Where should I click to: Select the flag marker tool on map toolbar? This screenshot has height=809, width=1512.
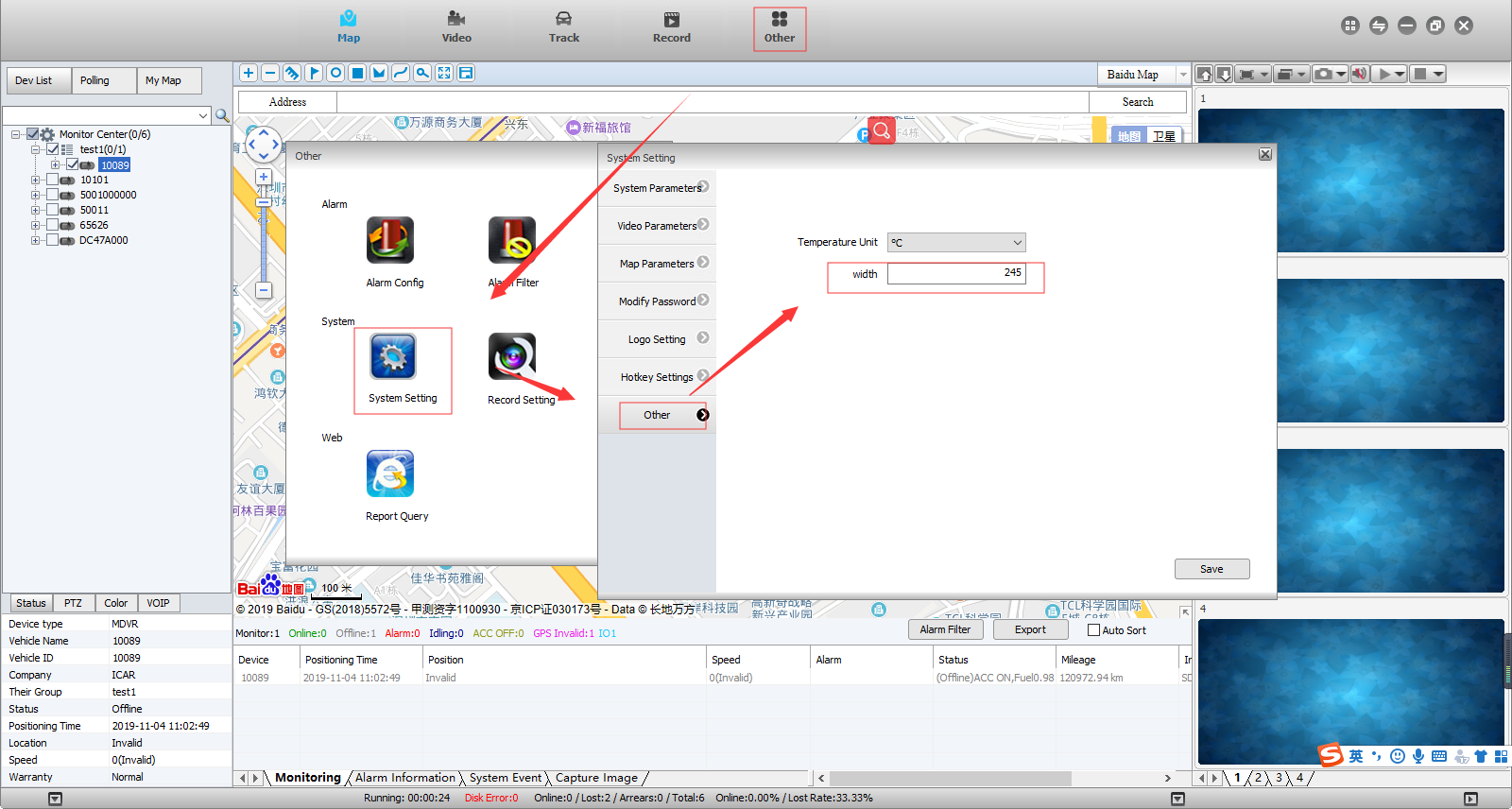coord(314,73)
